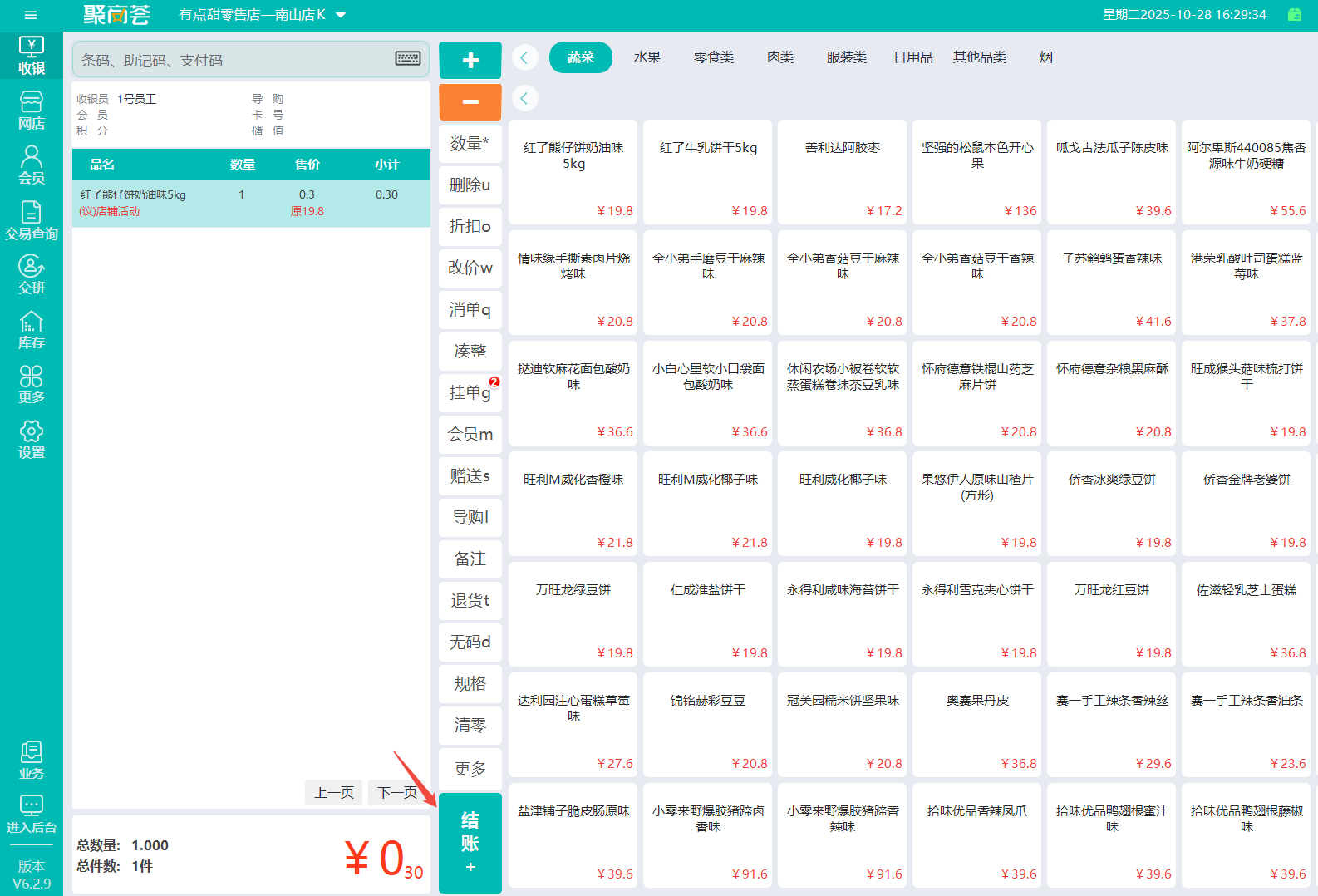
Task: Expand the store name dropdown
Action: (x=341, y=15)
